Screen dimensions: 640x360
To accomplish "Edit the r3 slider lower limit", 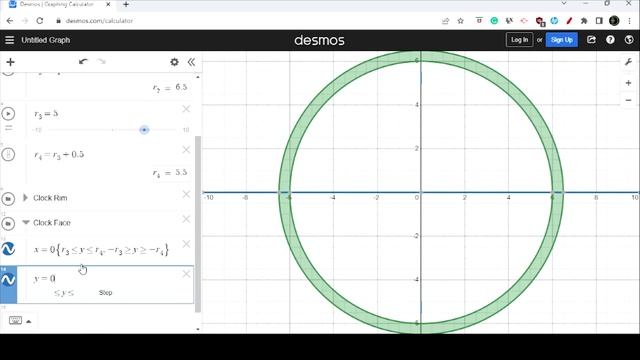I will click(x=38, y=130).
